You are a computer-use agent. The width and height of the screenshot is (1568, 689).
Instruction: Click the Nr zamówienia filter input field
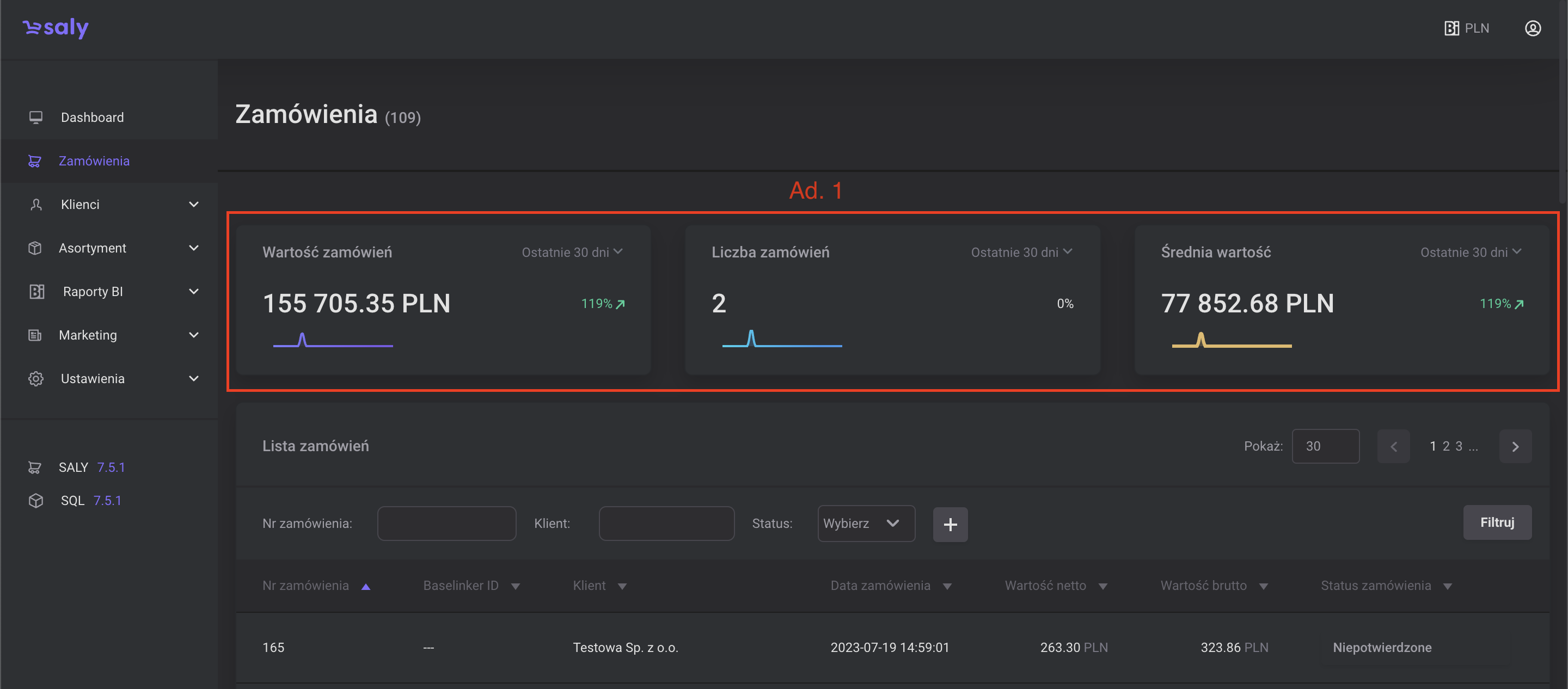[x=446, y=524]
